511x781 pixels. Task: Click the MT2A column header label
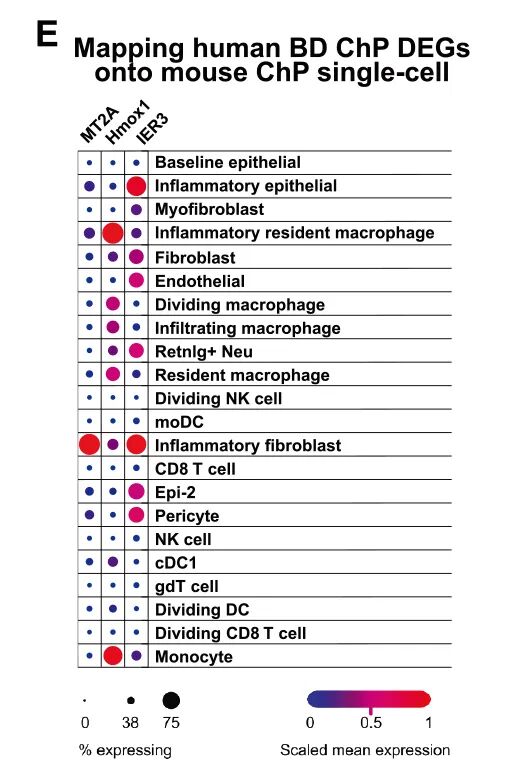pos(99,125)
